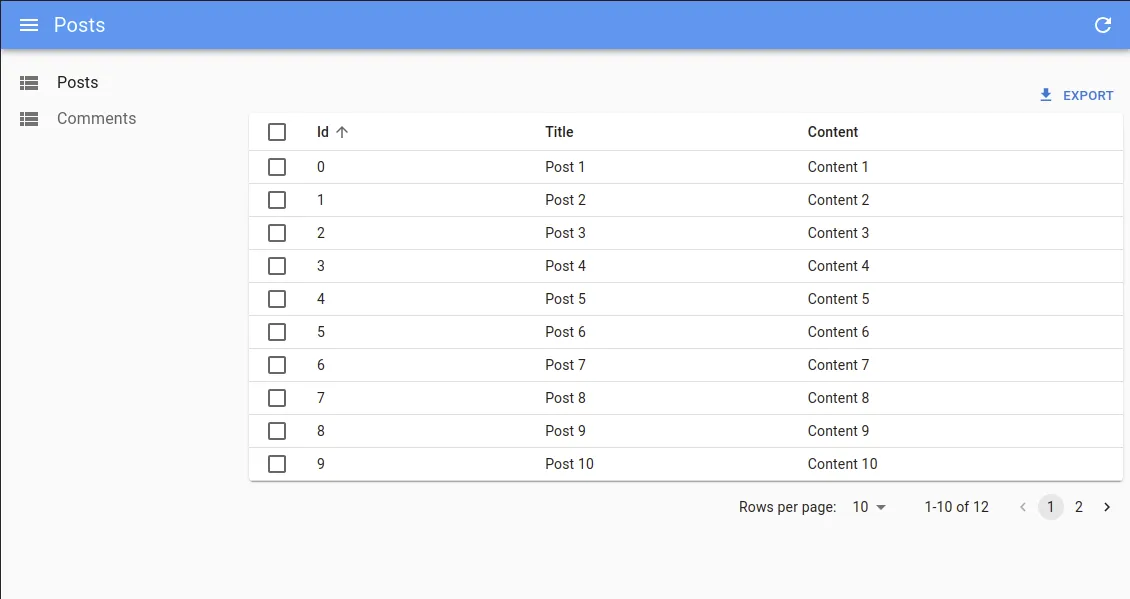The image size is (1130, 599).
Task: Go to next page with right chevron
Action: [1106, 507]
